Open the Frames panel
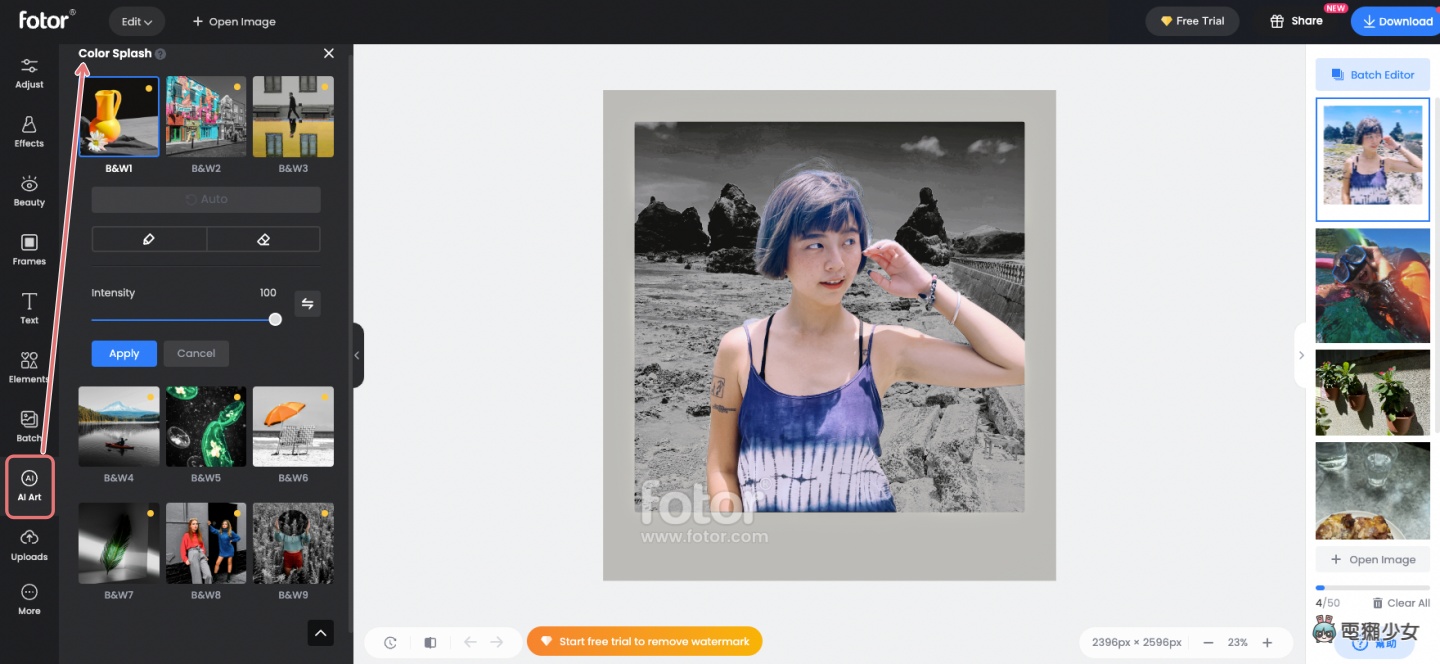1440x664 pixels. click(29, 249)
